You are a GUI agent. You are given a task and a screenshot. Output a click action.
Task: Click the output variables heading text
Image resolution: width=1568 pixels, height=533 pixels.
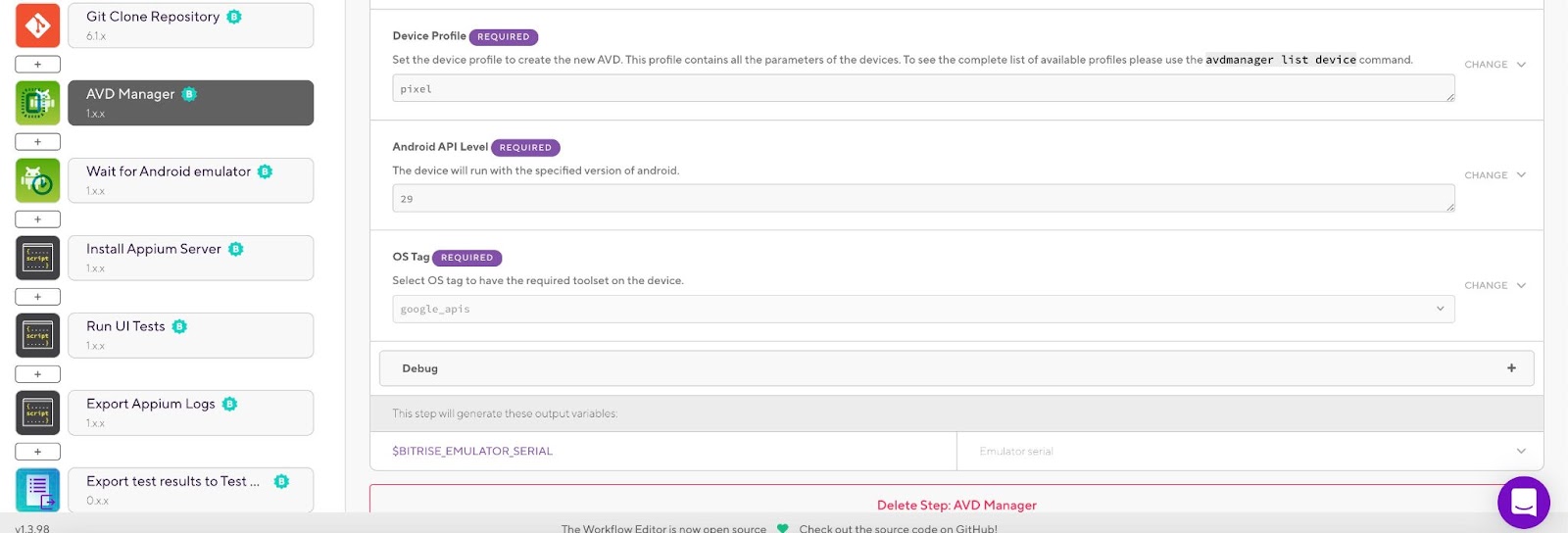[505, 413]
